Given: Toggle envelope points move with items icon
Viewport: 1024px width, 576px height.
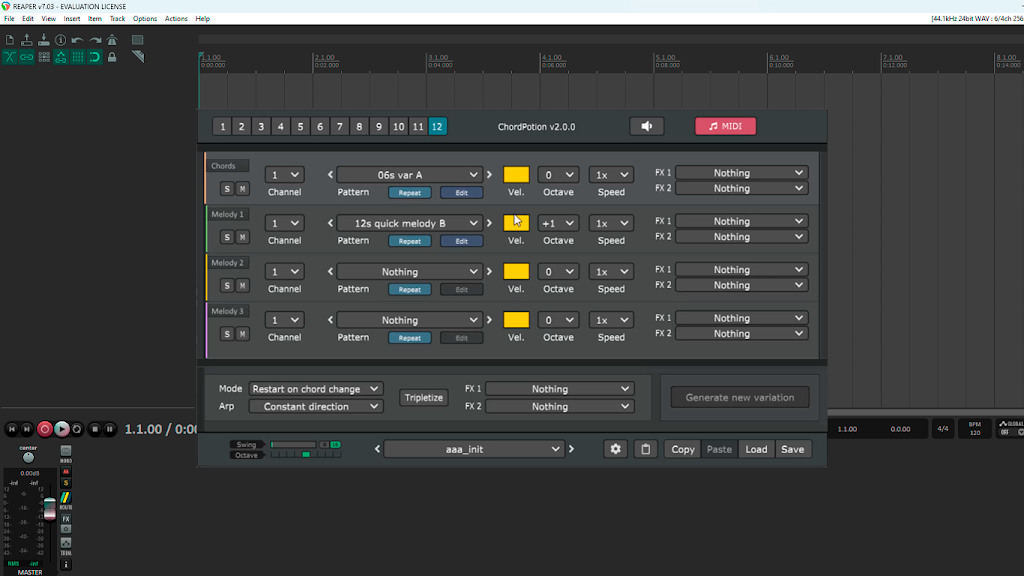Looking at the screenshot, I should click(x=61, y=57).
